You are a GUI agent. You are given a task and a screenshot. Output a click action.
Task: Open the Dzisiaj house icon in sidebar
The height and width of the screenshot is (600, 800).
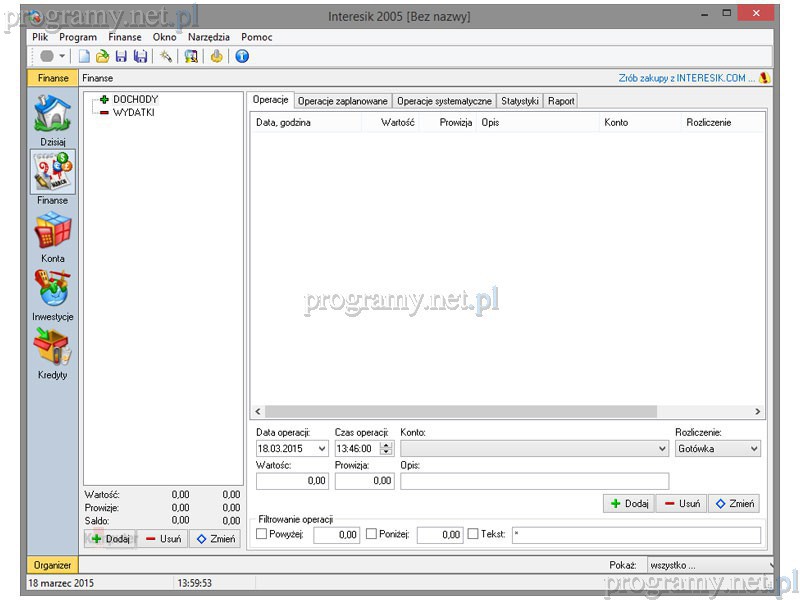pos(52,113)
